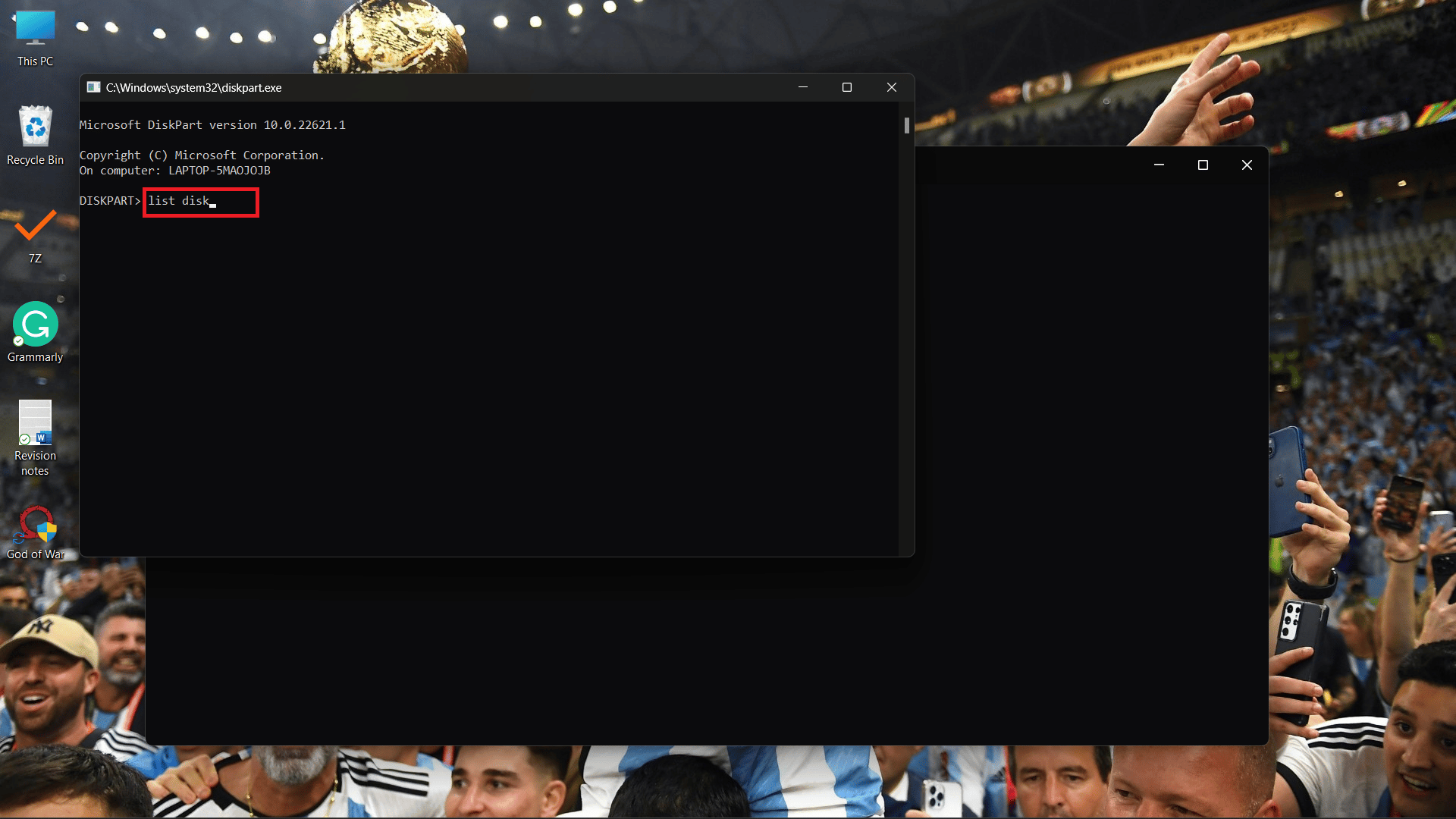Viewport: 1456px width, 819px height.
Task: Click the maximize button on second window
Action: pyautogui.click(x=1203, y=165)
